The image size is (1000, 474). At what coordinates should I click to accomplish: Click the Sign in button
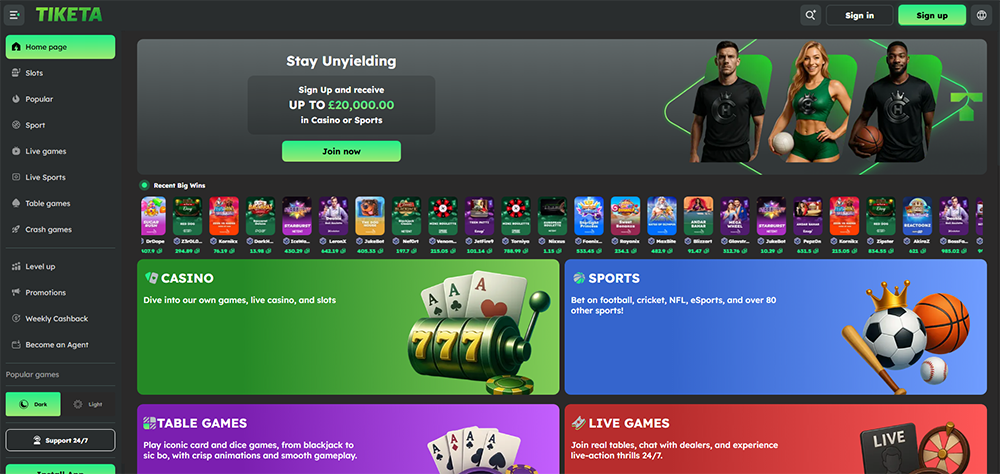point(860,15)
